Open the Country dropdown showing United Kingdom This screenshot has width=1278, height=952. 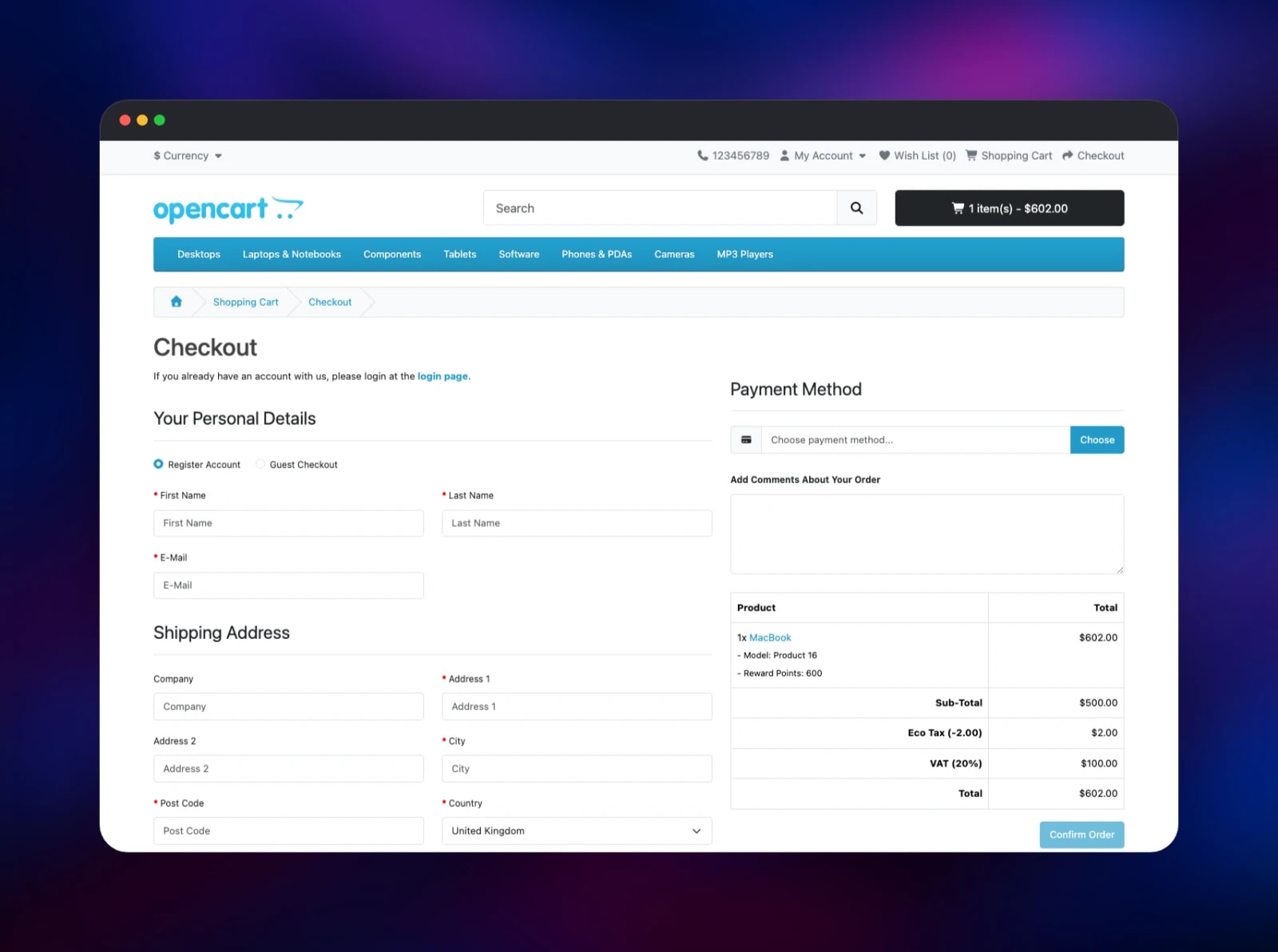577,831
